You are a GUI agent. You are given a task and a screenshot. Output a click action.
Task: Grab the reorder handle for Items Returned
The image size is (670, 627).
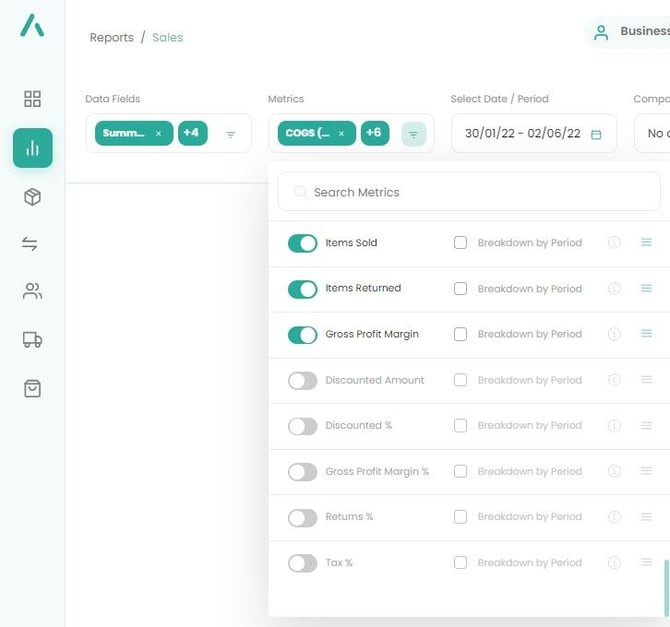[646, 288]
